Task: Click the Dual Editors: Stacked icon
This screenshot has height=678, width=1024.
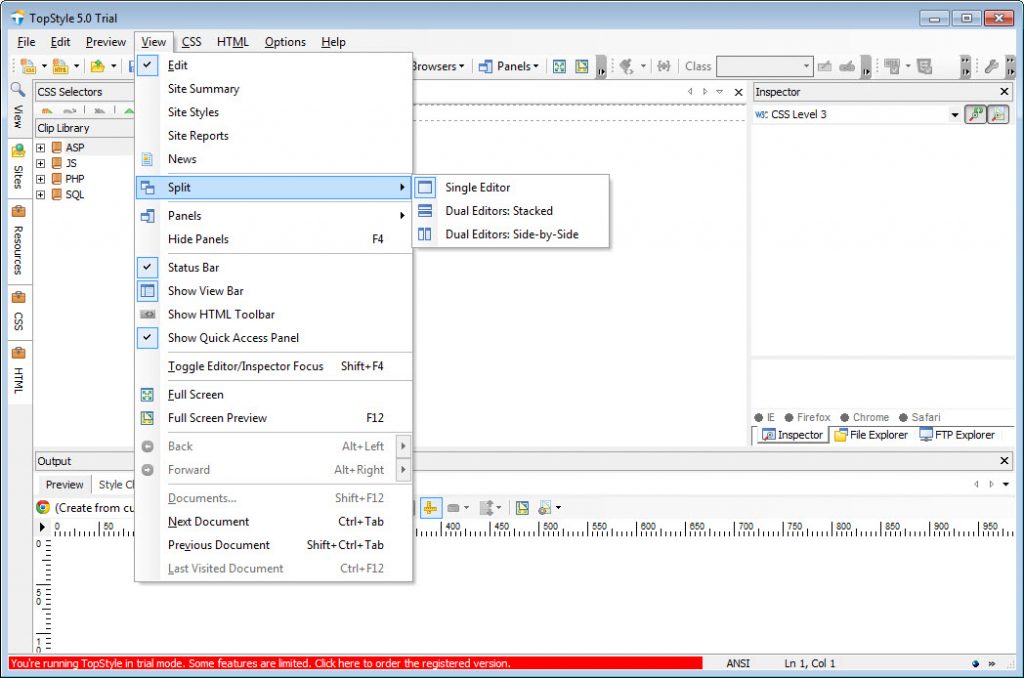Action: (x=425, y=211)
